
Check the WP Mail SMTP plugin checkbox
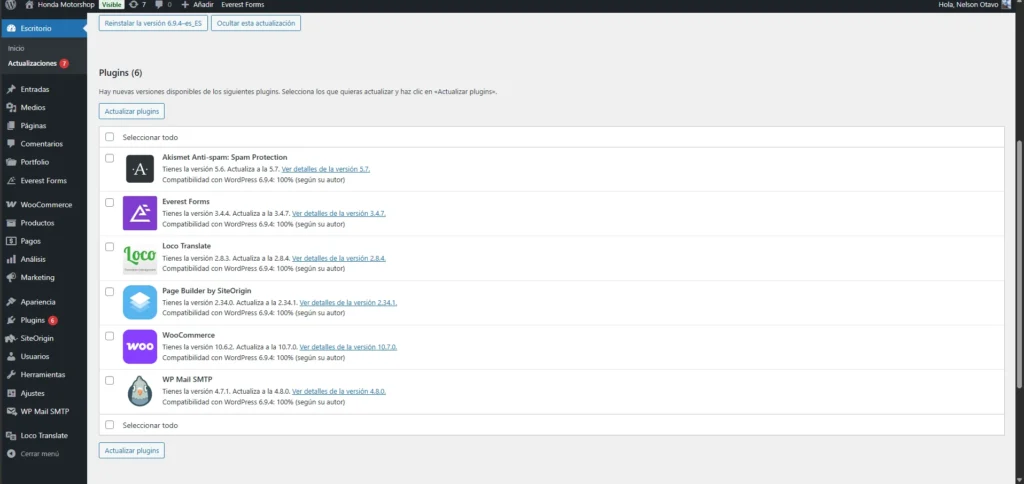pos(110,380)
